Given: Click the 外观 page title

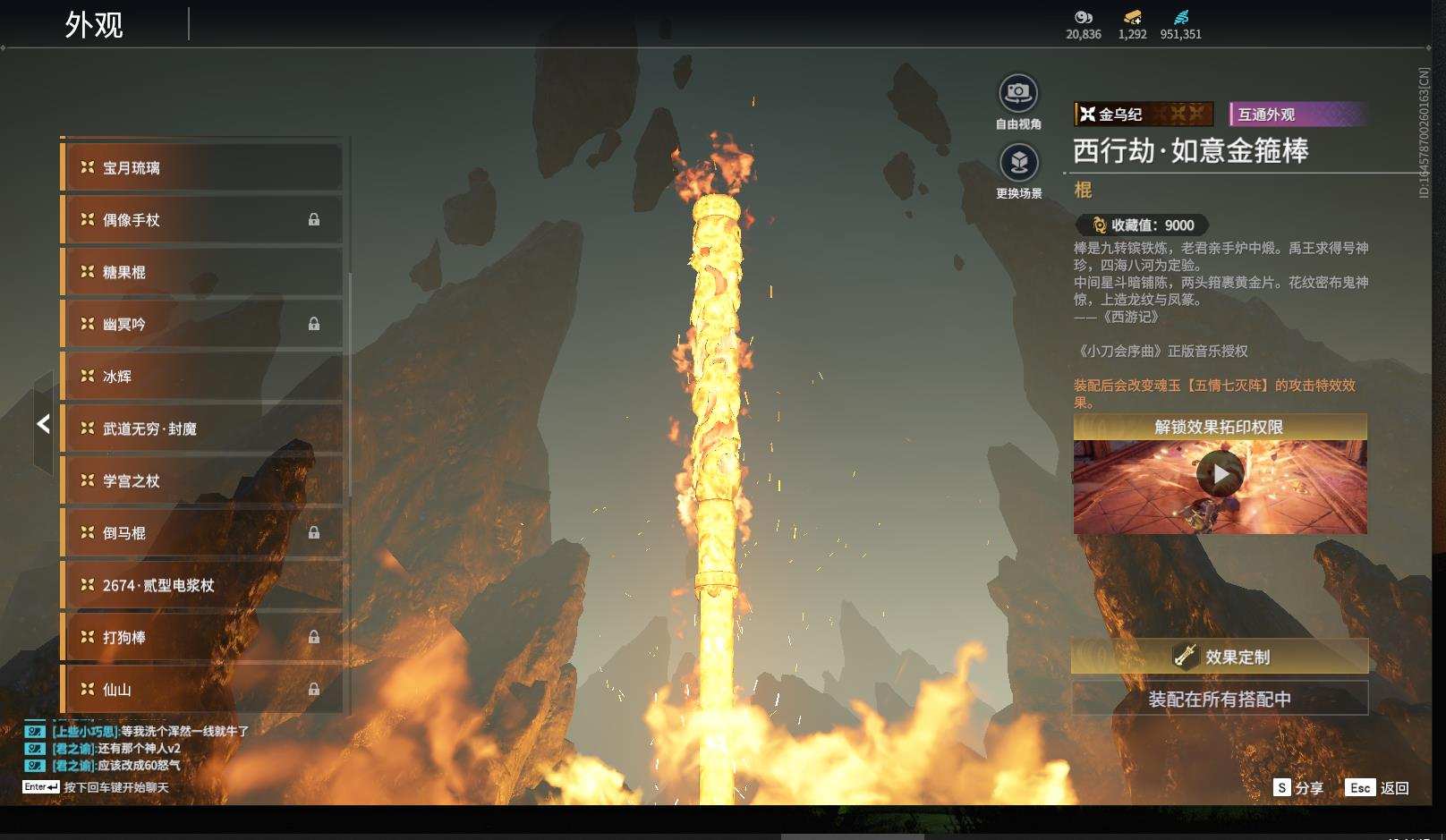Looking at the screenshot, I should click(x=94, y=24).
